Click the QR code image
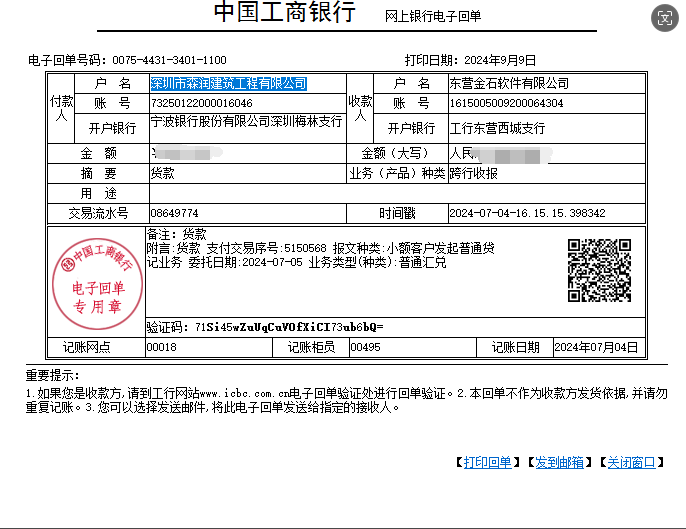Screen dimensions: 686x529 599,270
